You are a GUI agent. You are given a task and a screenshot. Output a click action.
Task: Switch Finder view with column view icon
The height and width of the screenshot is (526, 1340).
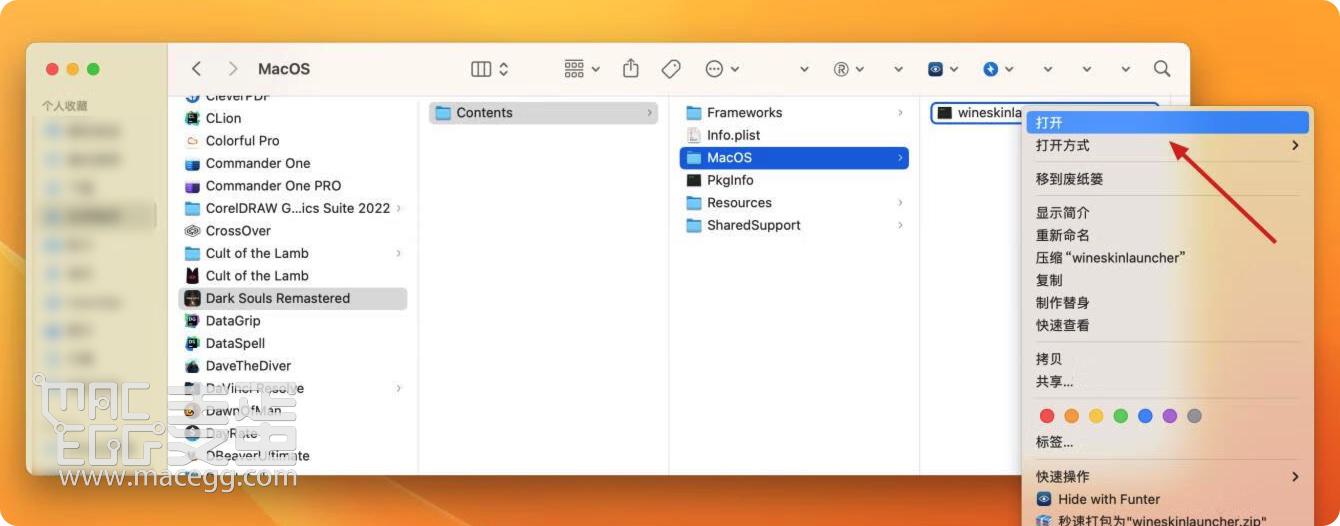(481, 69)
